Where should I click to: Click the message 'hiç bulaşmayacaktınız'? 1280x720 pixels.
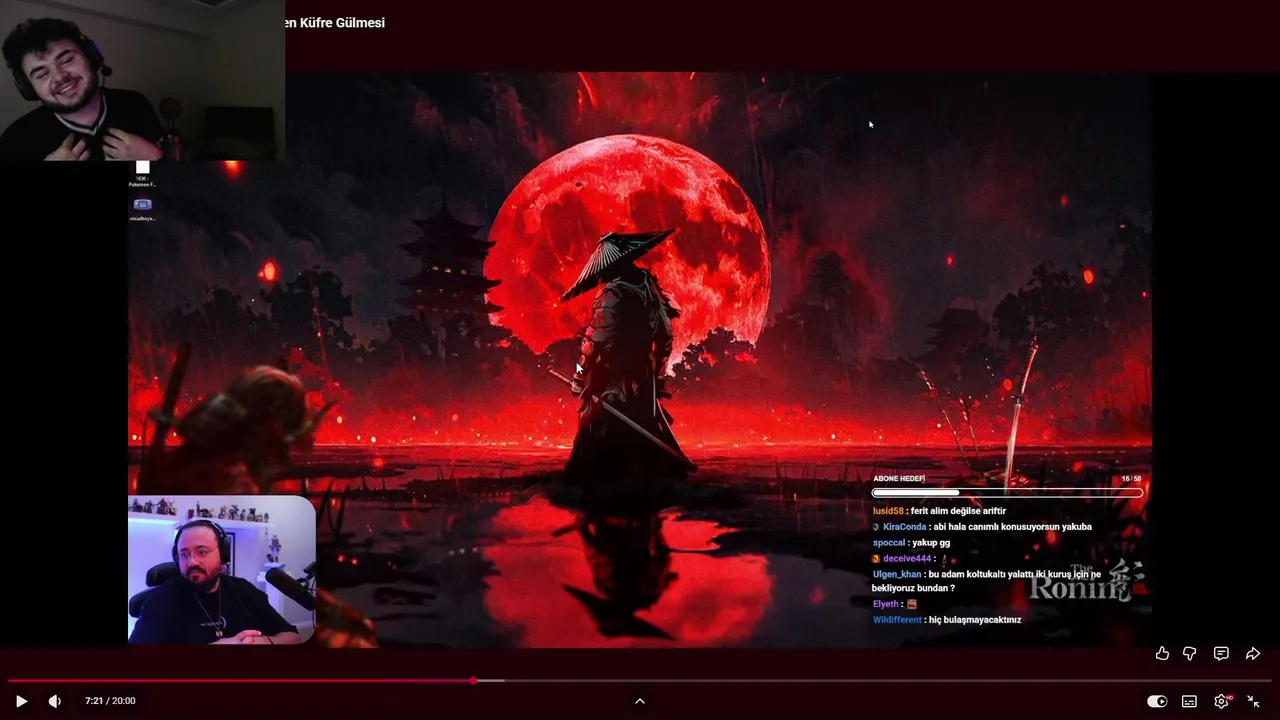(x=975, y=620)
